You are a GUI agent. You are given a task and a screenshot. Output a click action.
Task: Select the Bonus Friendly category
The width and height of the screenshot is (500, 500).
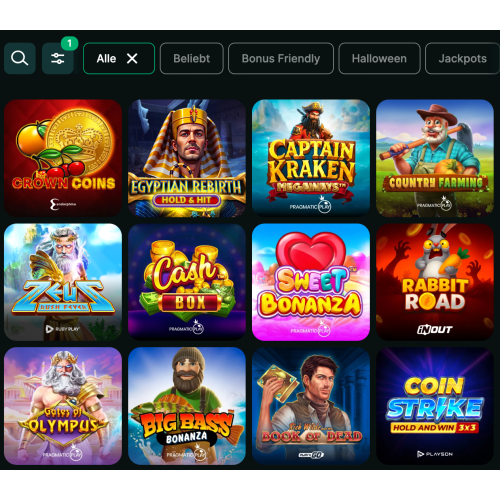(x=281, y=58)
